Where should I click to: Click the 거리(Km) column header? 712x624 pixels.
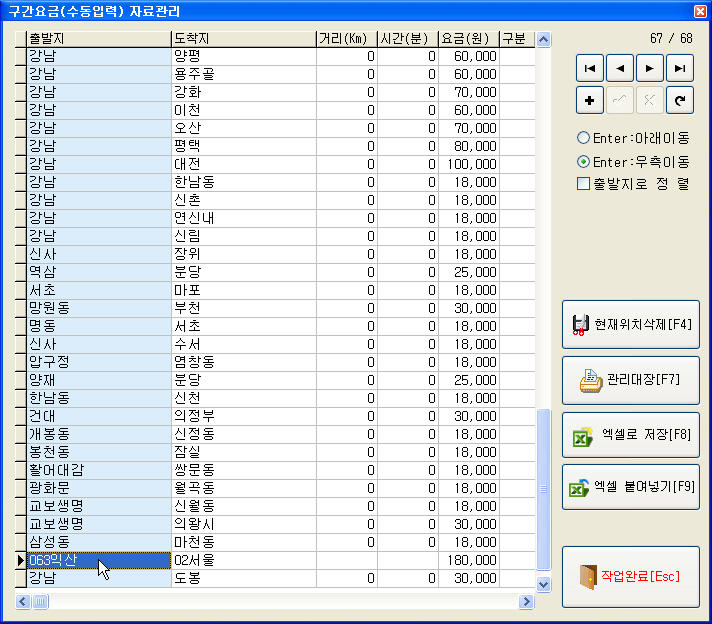(347, 39)
